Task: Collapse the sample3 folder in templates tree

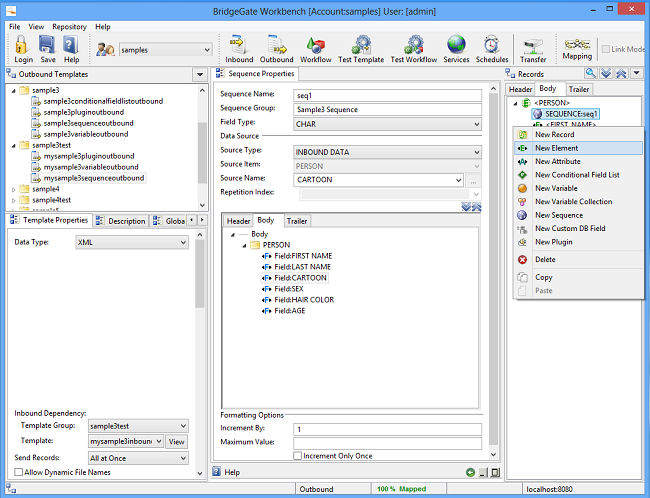Action: tap(14, 90)
